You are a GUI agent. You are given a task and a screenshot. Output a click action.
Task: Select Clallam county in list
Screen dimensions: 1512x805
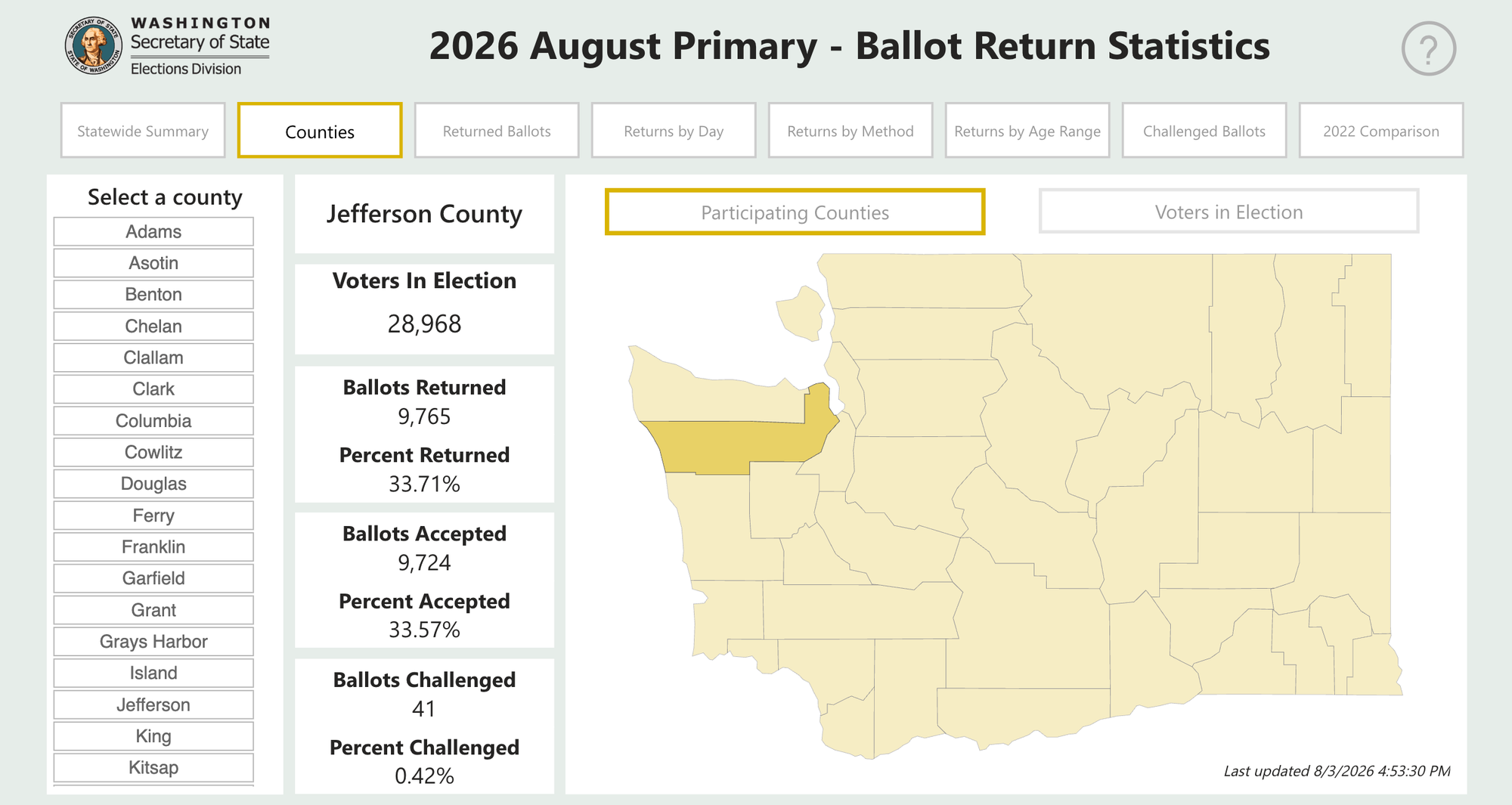pos(153,358)
